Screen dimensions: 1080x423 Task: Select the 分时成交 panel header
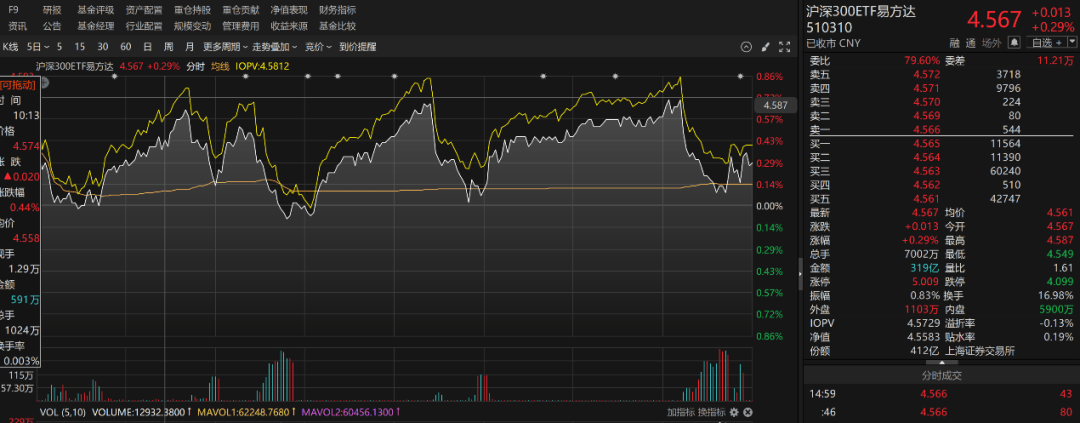coord(940,375)
